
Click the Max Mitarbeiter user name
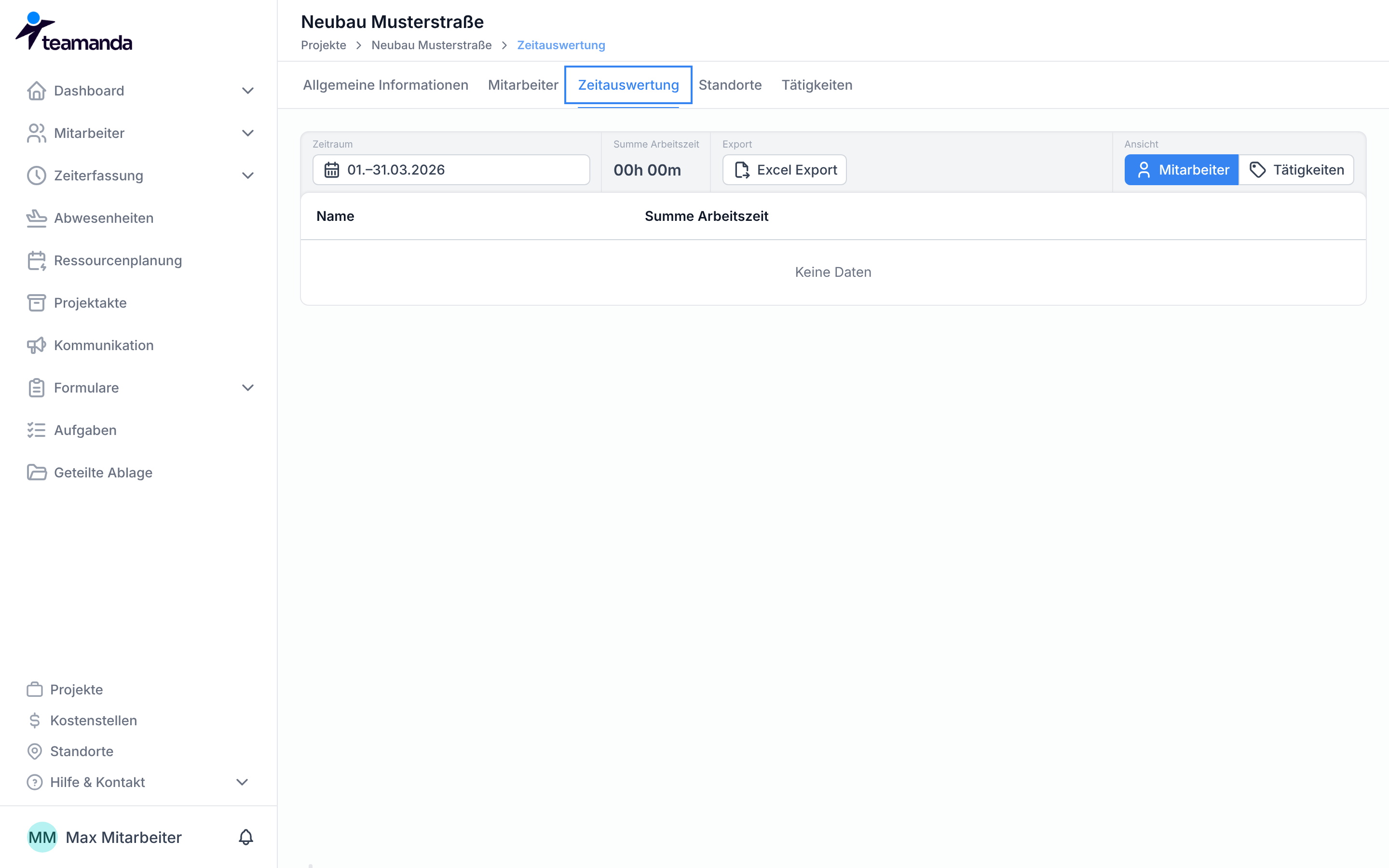(124, 838)
